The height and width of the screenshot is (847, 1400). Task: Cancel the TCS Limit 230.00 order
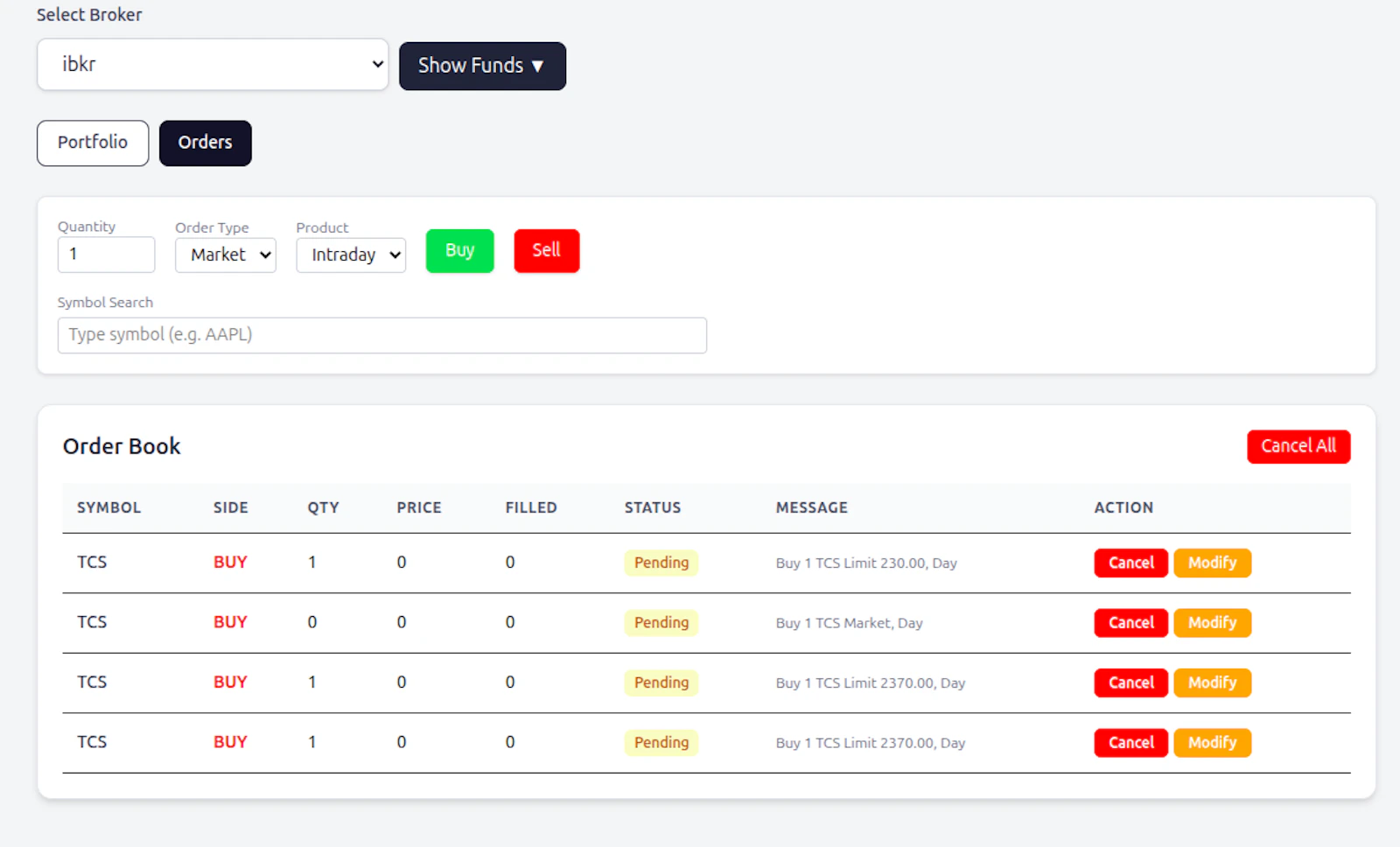[x=1130, y=563]
